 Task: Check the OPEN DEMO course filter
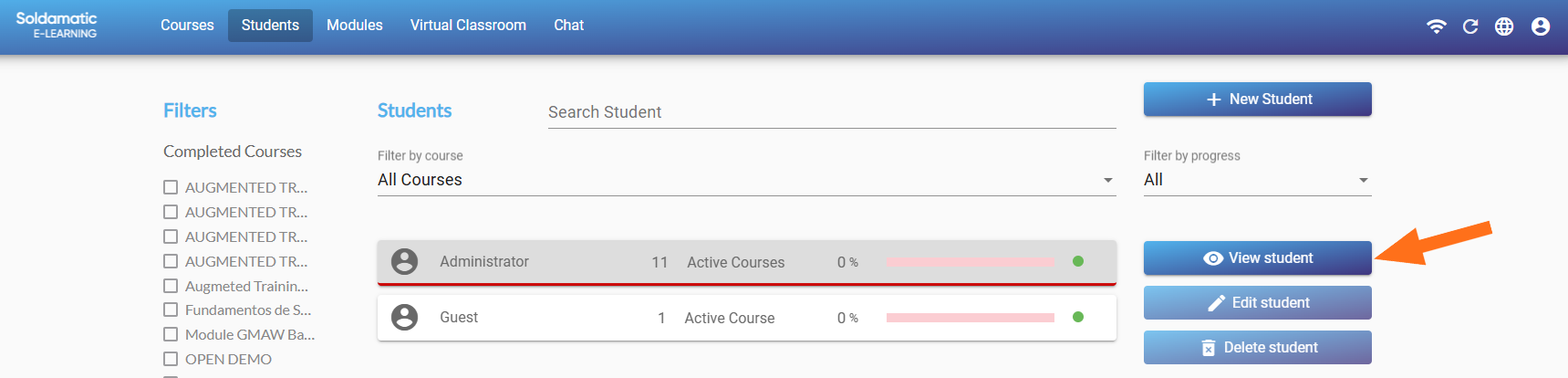click(x=171, y=359)
